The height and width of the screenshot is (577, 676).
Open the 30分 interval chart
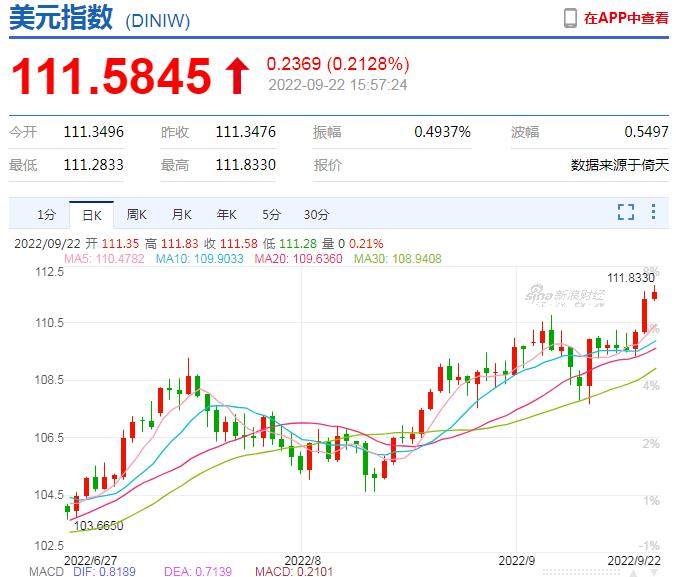[x=316, y=214]
